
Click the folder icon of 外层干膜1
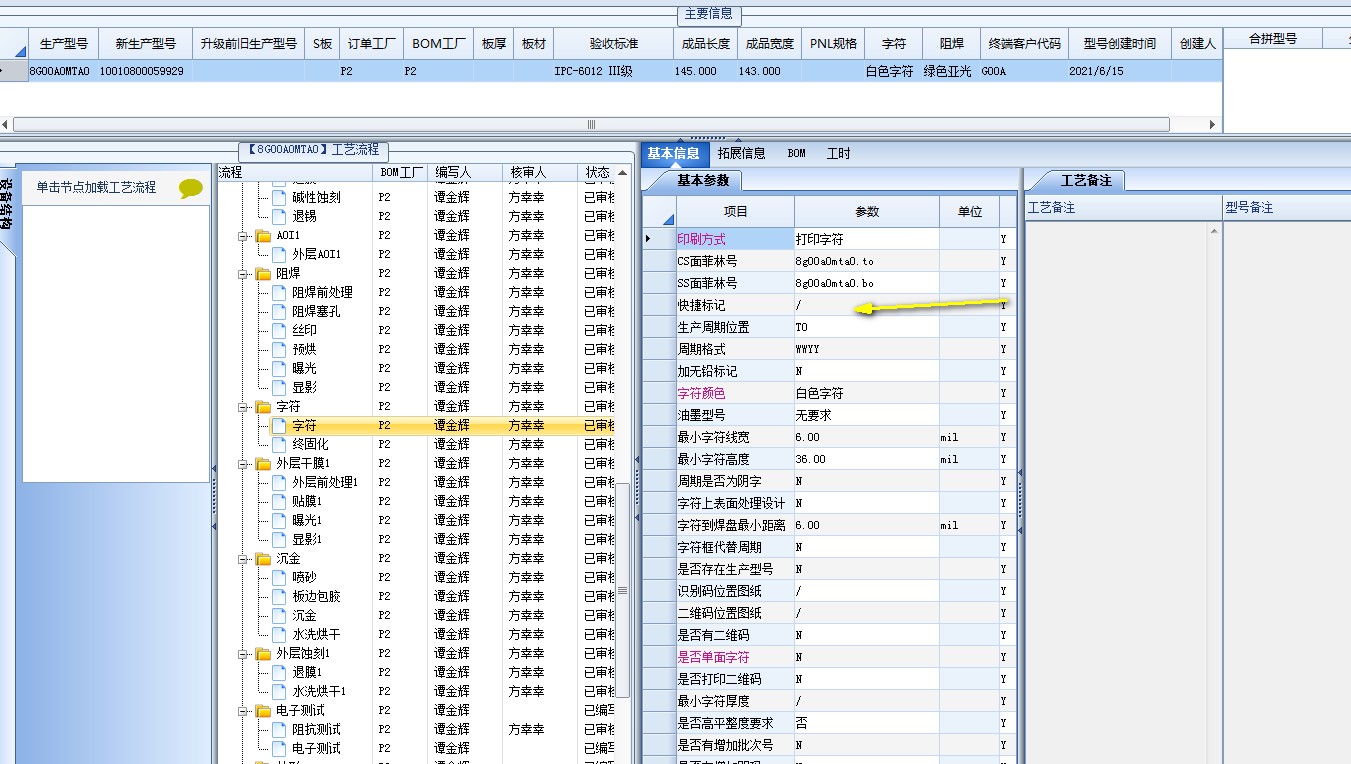pyautogui.click(x=263, y=463)
